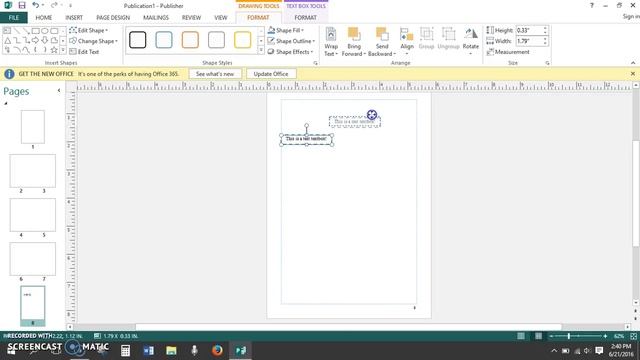Open the MAILINGS tab
Screen dimensions: 640x360
click(156, 18)
